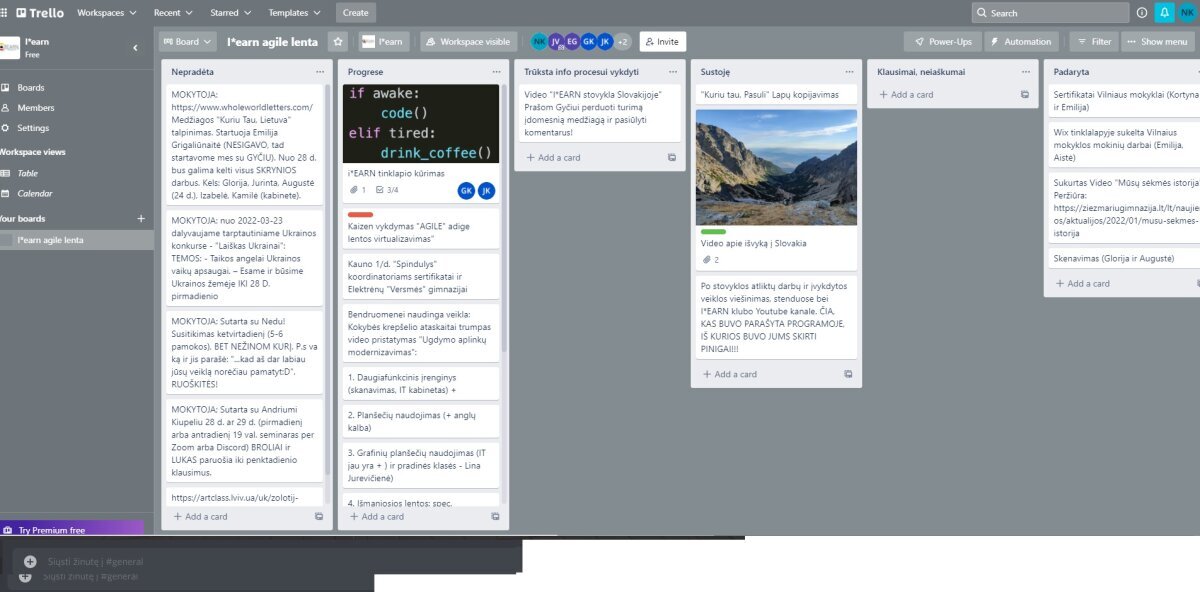Go to Members in the sidebar
Screen dimensions: 1200x592
(36, 108)
